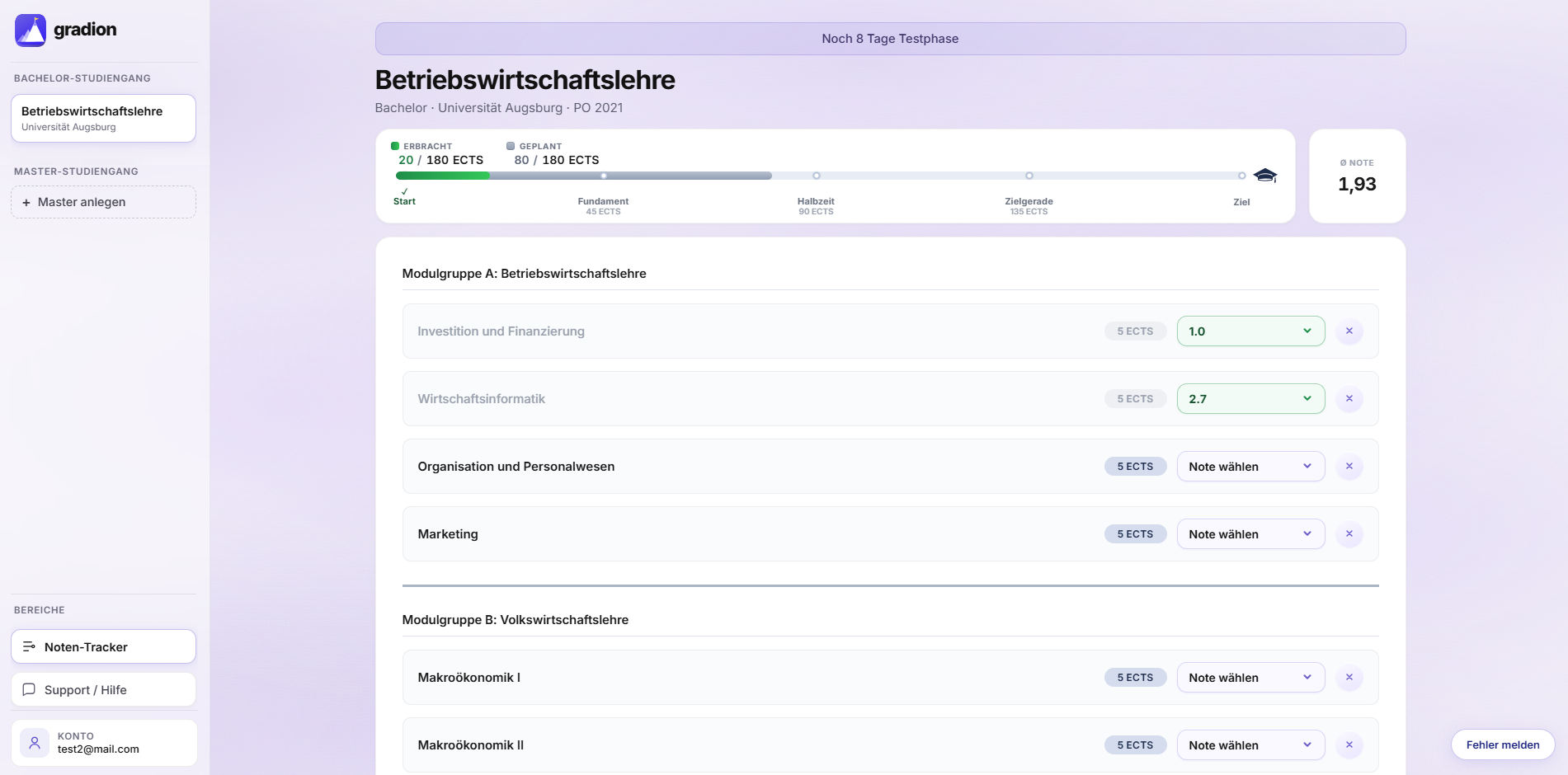
Task: Remove Investition und Finanzierung with its x icon
Action: pos(1349,331)
